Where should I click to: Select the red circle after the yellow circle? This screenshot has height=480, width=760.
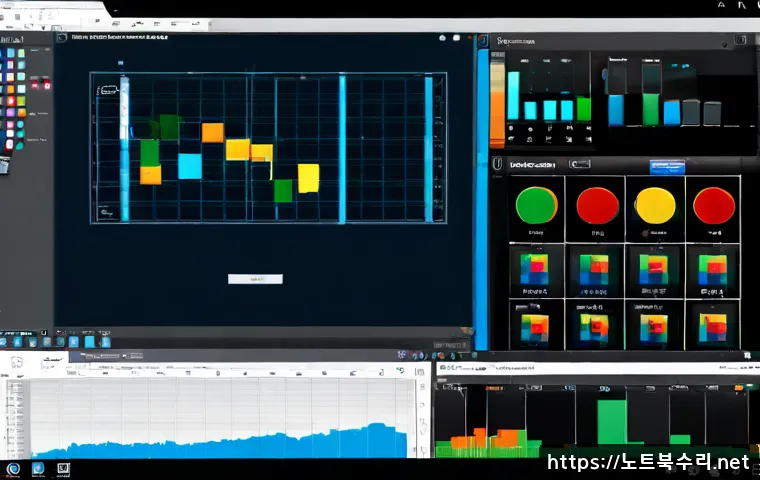point(714,206)
